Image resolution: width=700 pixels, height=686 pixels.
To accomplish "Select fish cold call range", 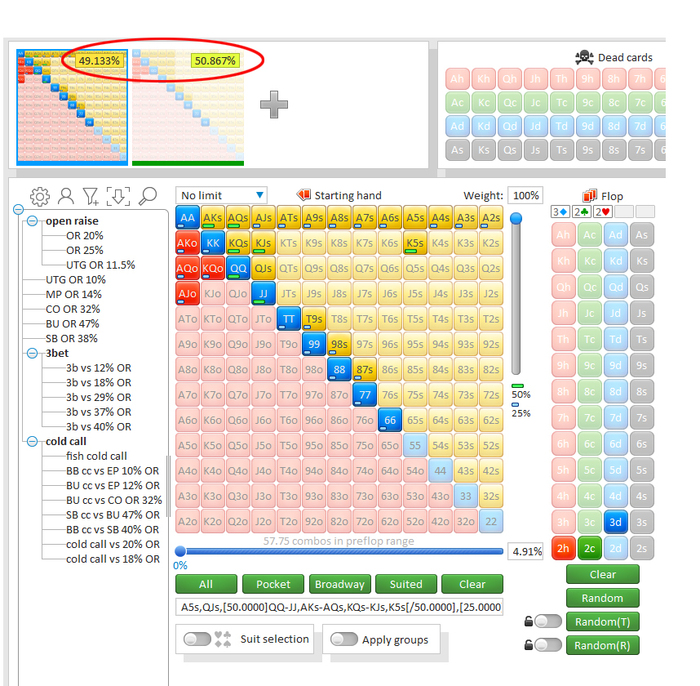I will click(x=96, y=456).
